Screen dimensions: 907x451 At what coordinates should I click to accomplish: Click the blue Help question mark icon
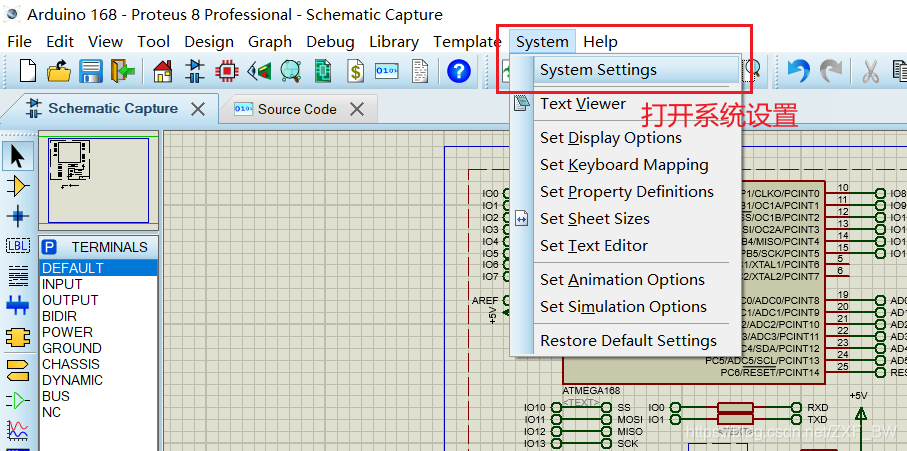click(x=459, y=71)
